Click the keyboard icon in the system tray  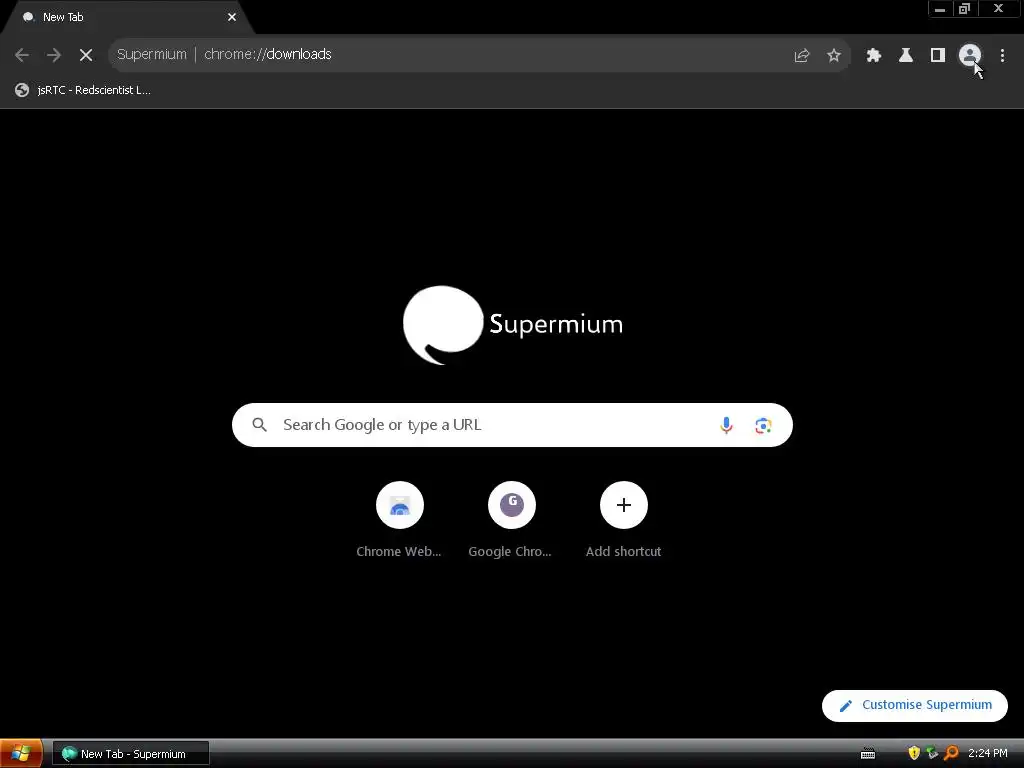(x=868, y=754)
